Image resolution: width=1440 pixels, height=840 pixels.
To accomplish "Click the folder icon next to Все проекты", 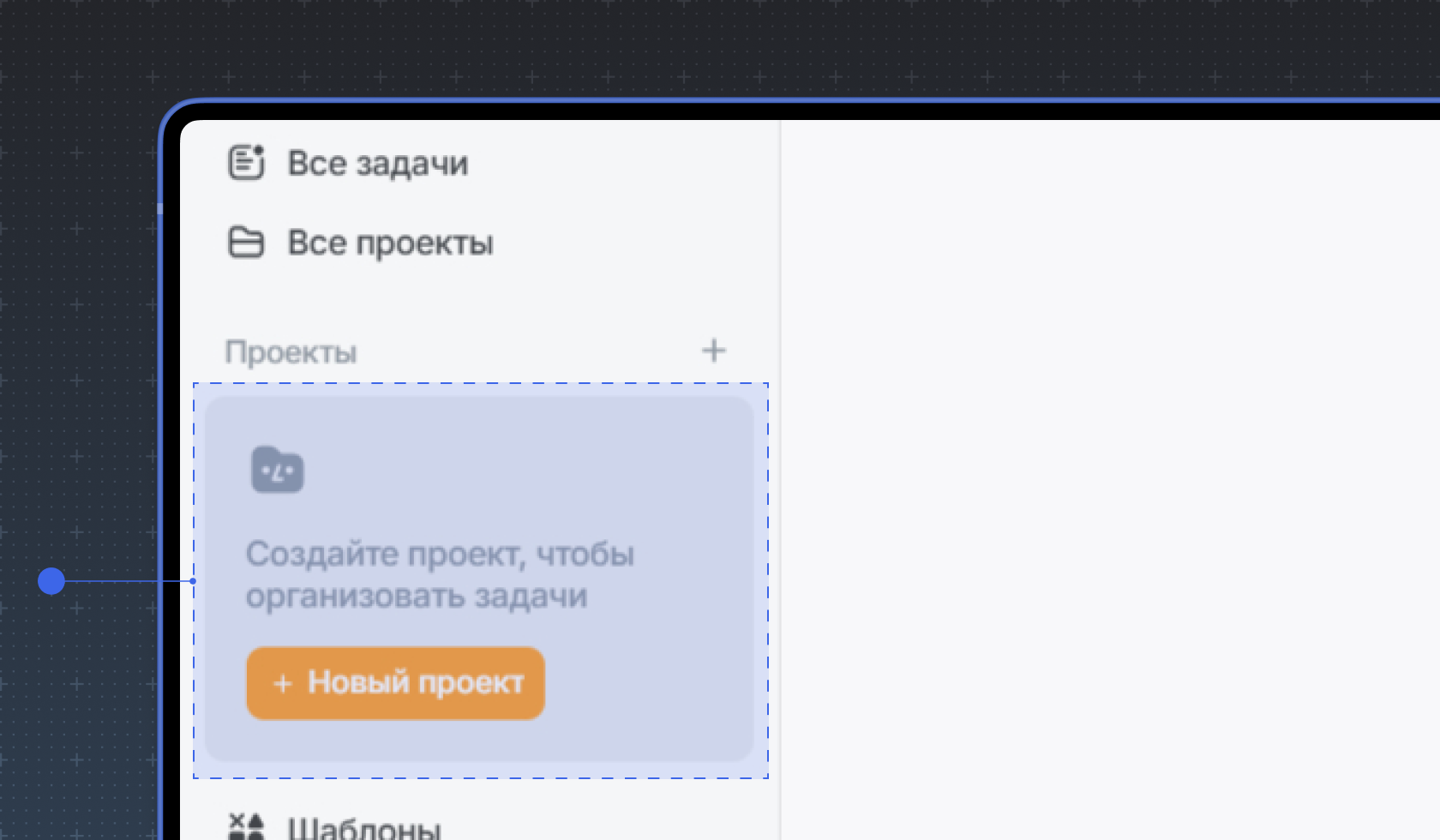I will click(x=247, y=242).
